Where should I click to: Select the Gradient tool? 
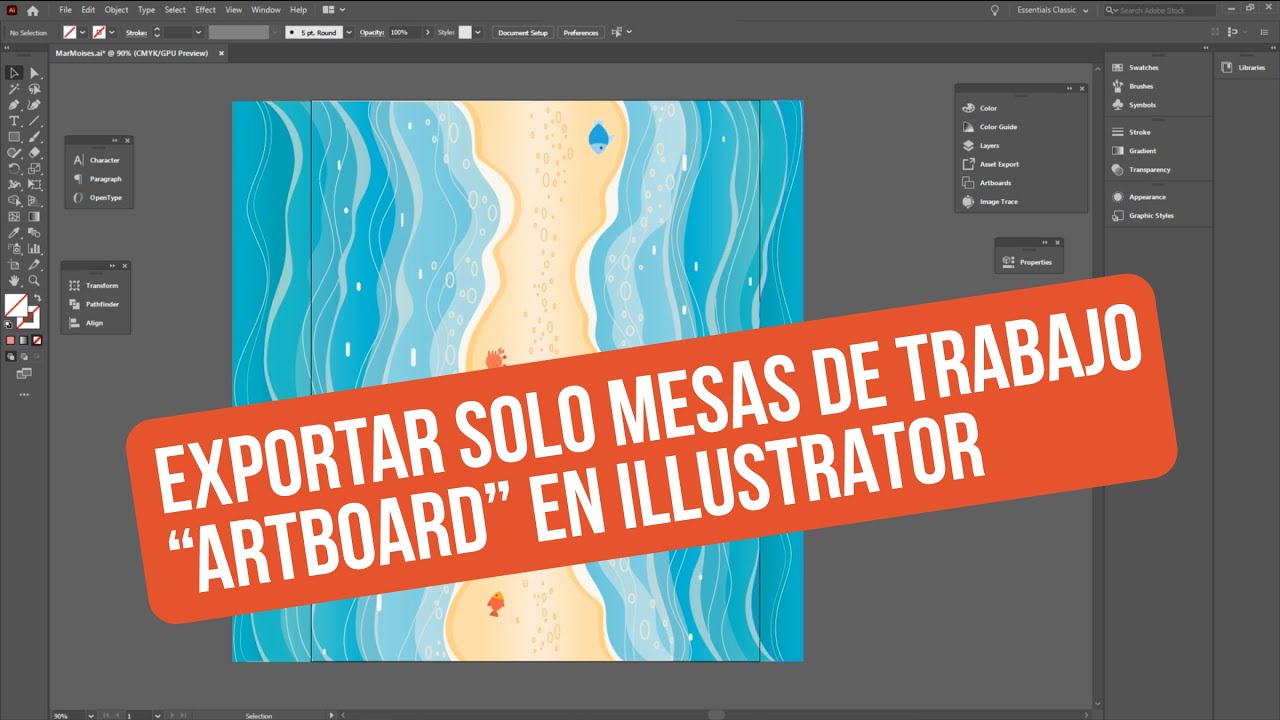click(34, 216)
